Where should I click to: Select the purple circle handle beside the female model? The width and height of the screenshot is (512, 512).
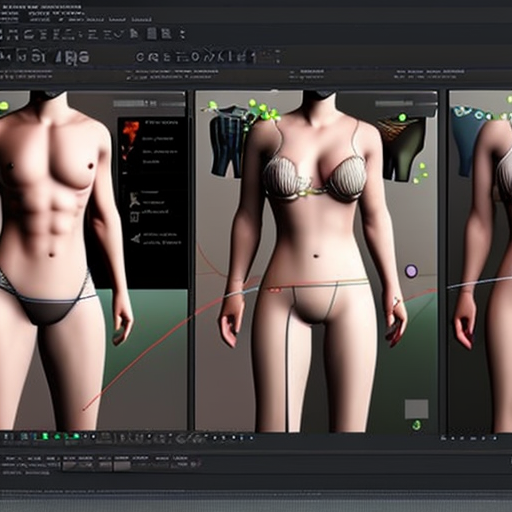click(x=411, y=271)
